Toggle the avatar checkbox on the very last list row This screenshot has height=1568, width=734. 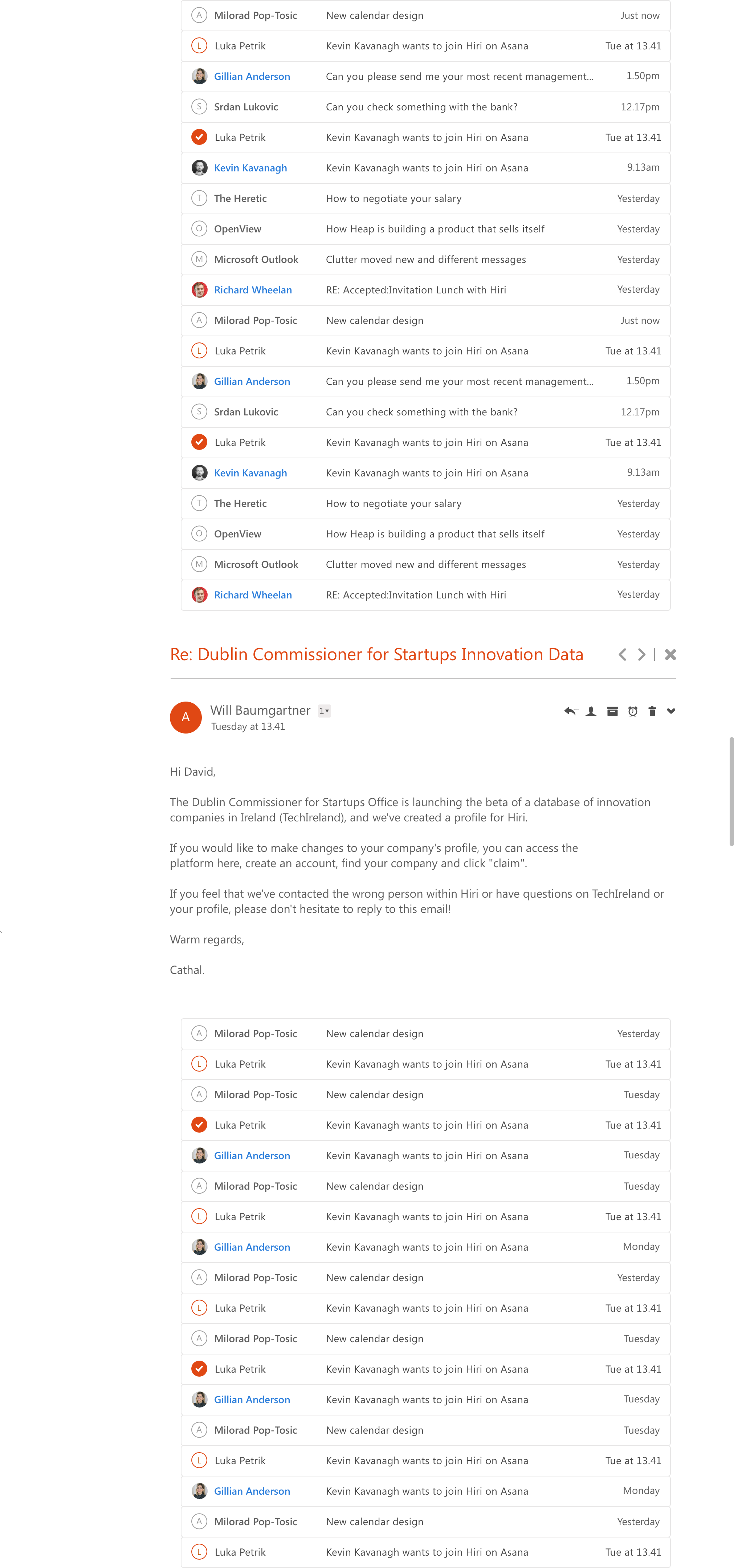click(x=199, y=1552)
